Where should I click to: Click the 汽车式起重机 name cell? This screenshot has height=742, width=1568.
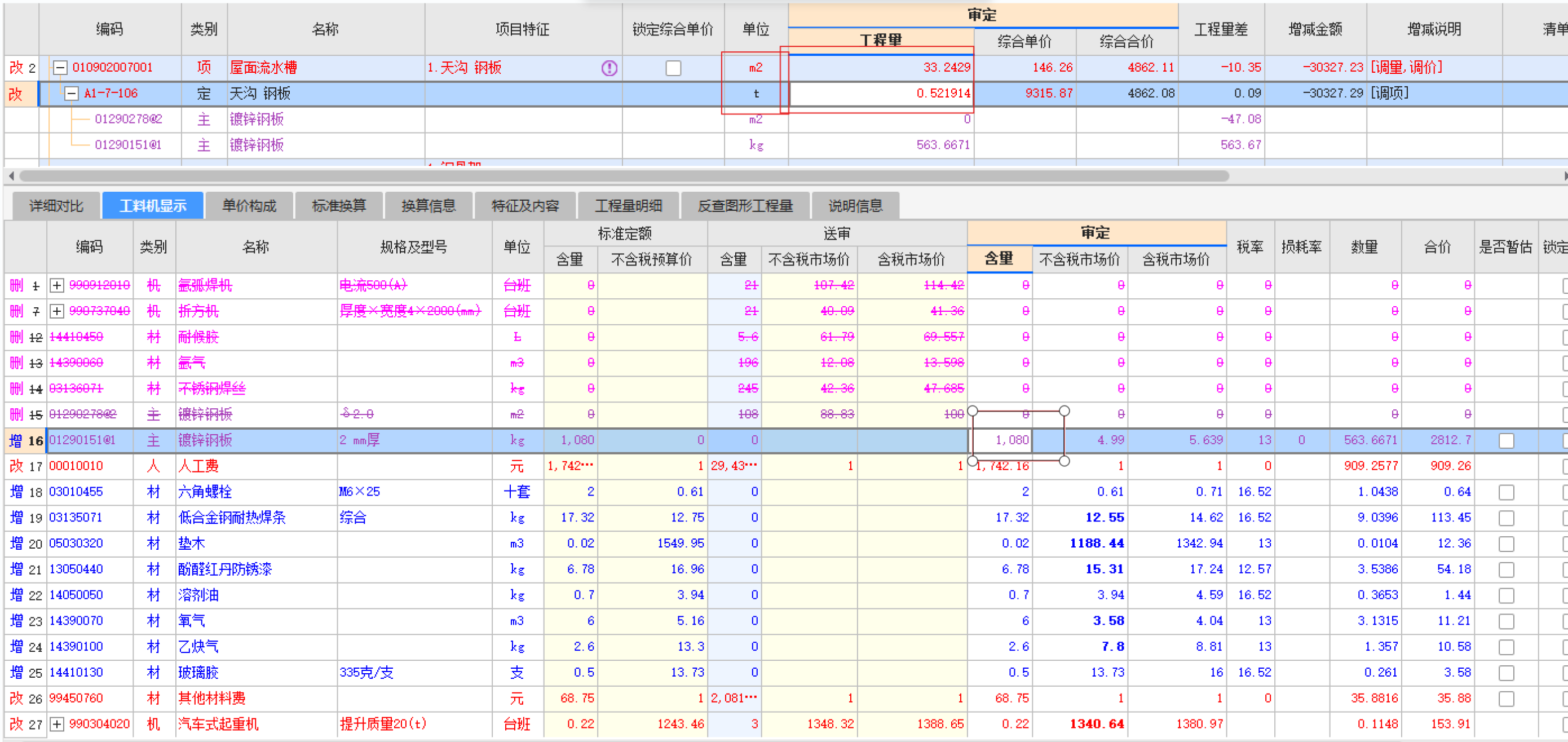point(257,724)
